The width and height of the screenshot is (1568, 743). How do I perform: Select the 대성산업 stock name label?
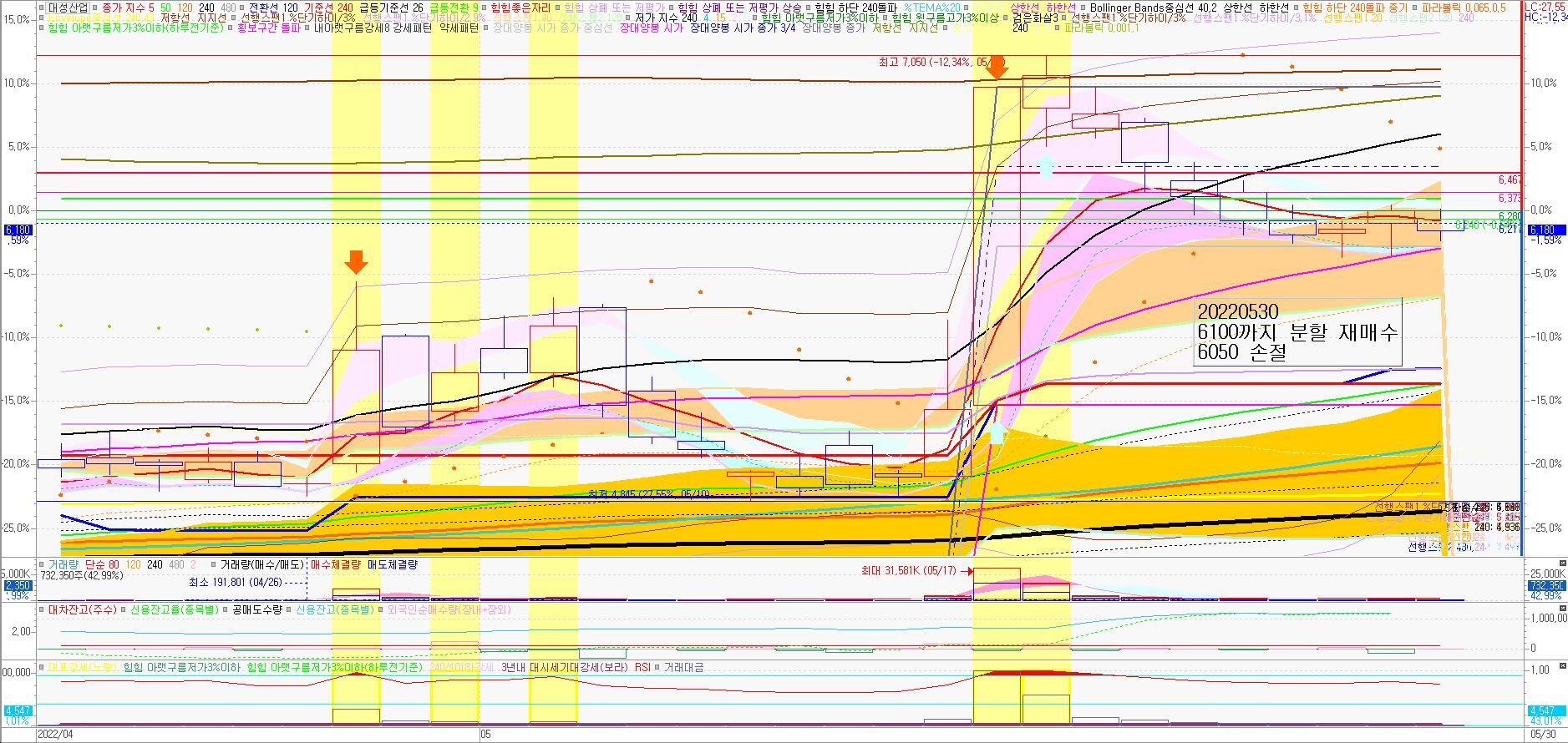tap(68, 8)
